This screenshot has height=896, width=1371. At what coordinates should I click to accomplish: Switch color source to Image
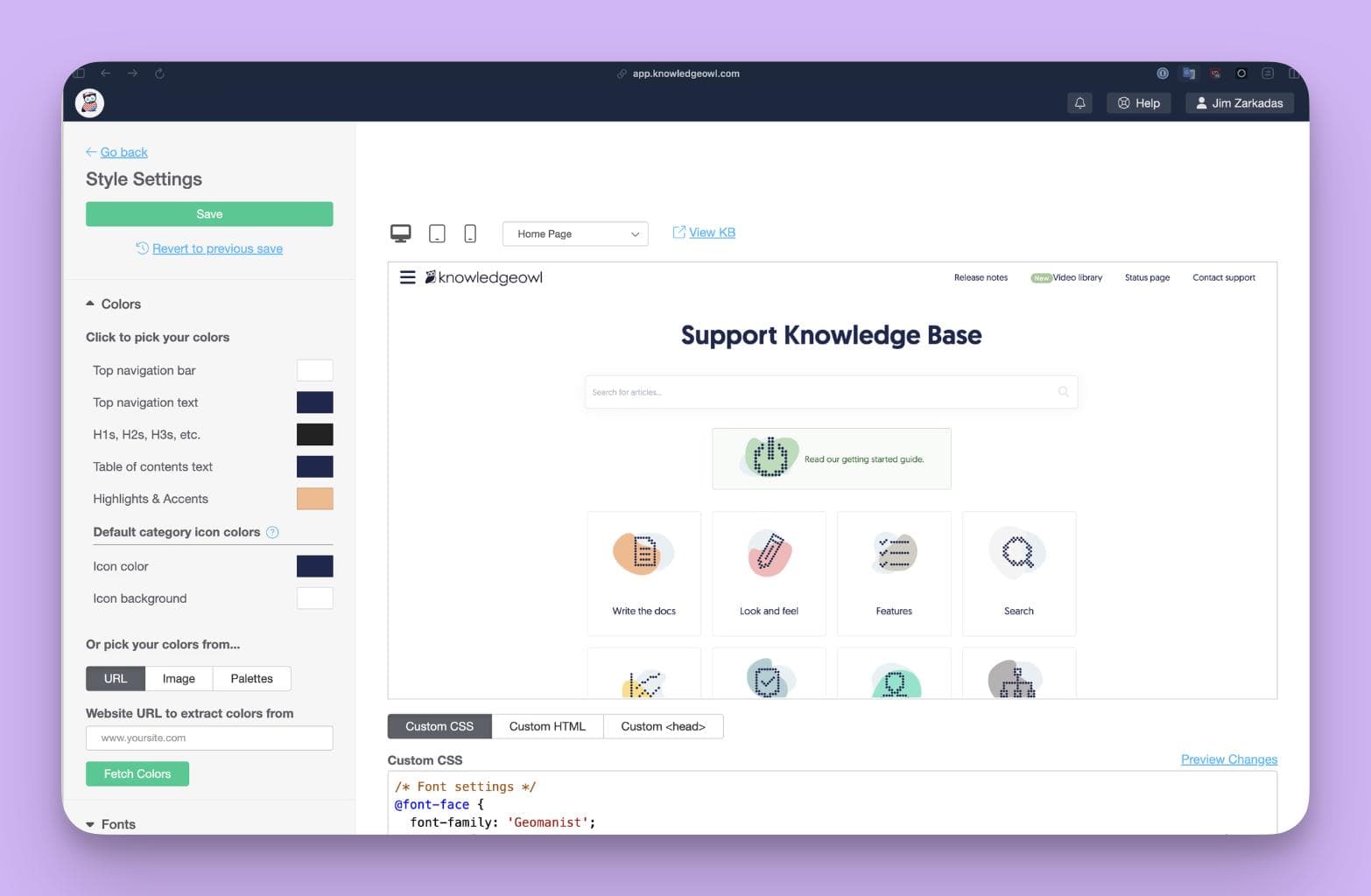(x=178, y=678)
